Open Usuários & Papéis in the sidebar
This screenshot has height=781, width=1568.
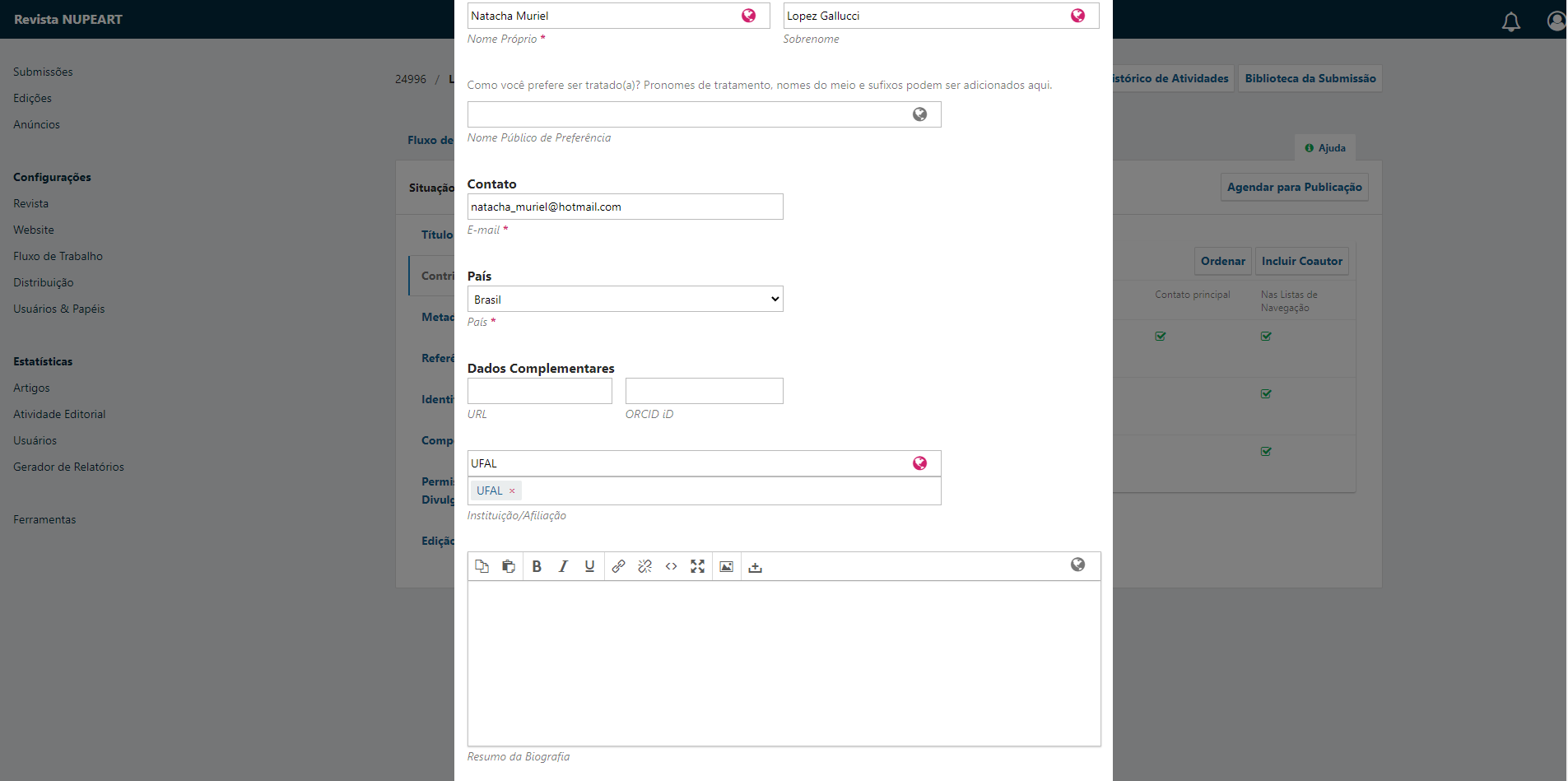[59, 309]
